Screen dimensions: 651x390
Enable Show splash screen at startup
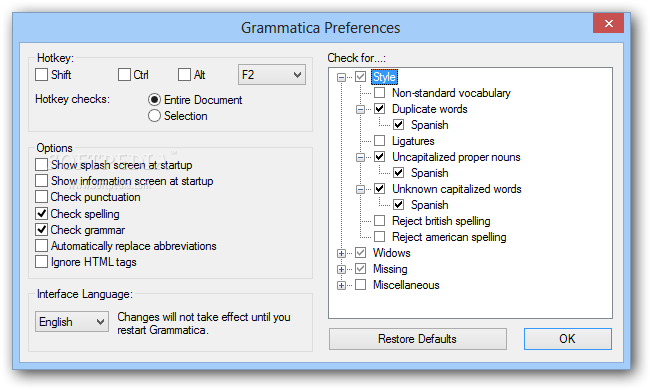(x=41, y=165)
